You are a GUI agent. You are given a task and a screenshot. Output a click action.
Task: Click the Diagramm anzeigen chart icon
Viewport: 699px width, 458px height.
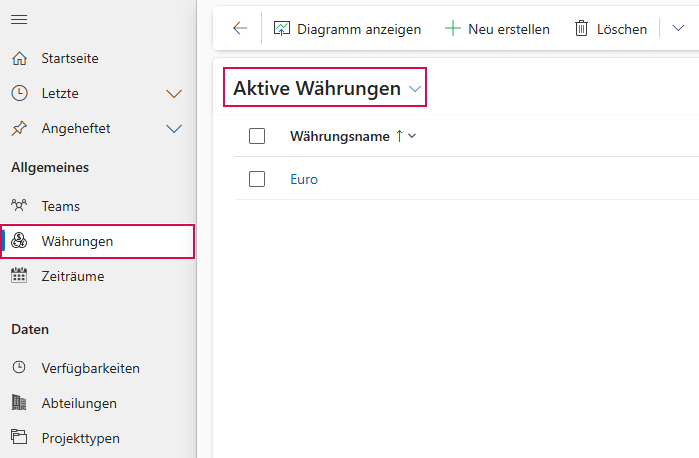(282, 29)
